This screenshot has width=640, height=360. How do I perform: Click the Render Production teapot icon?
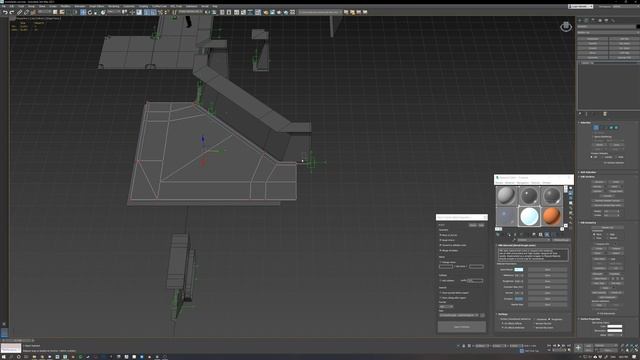click(x=279, y=12)
